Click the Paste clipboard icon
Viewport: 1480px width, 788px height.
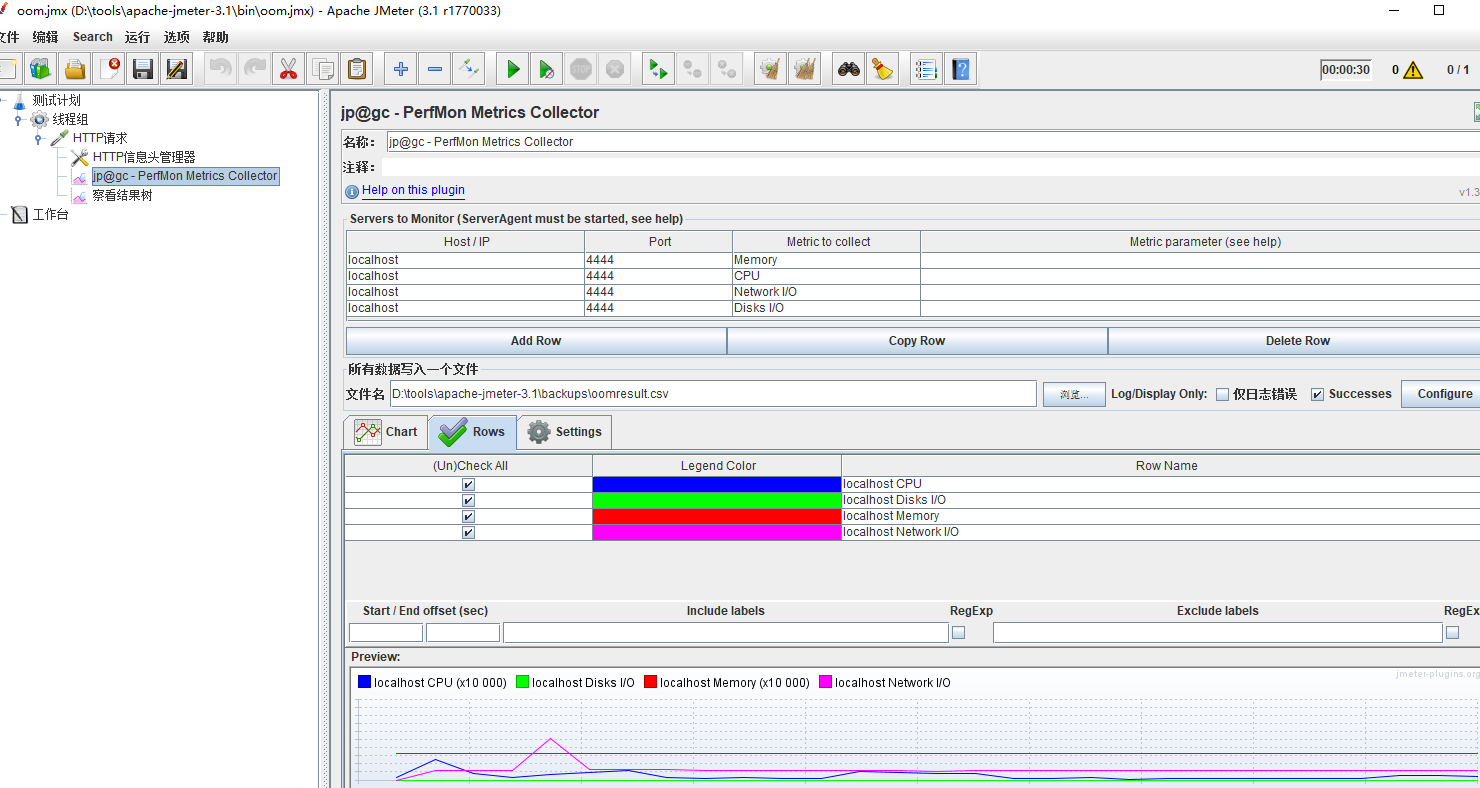coord(357,69)
